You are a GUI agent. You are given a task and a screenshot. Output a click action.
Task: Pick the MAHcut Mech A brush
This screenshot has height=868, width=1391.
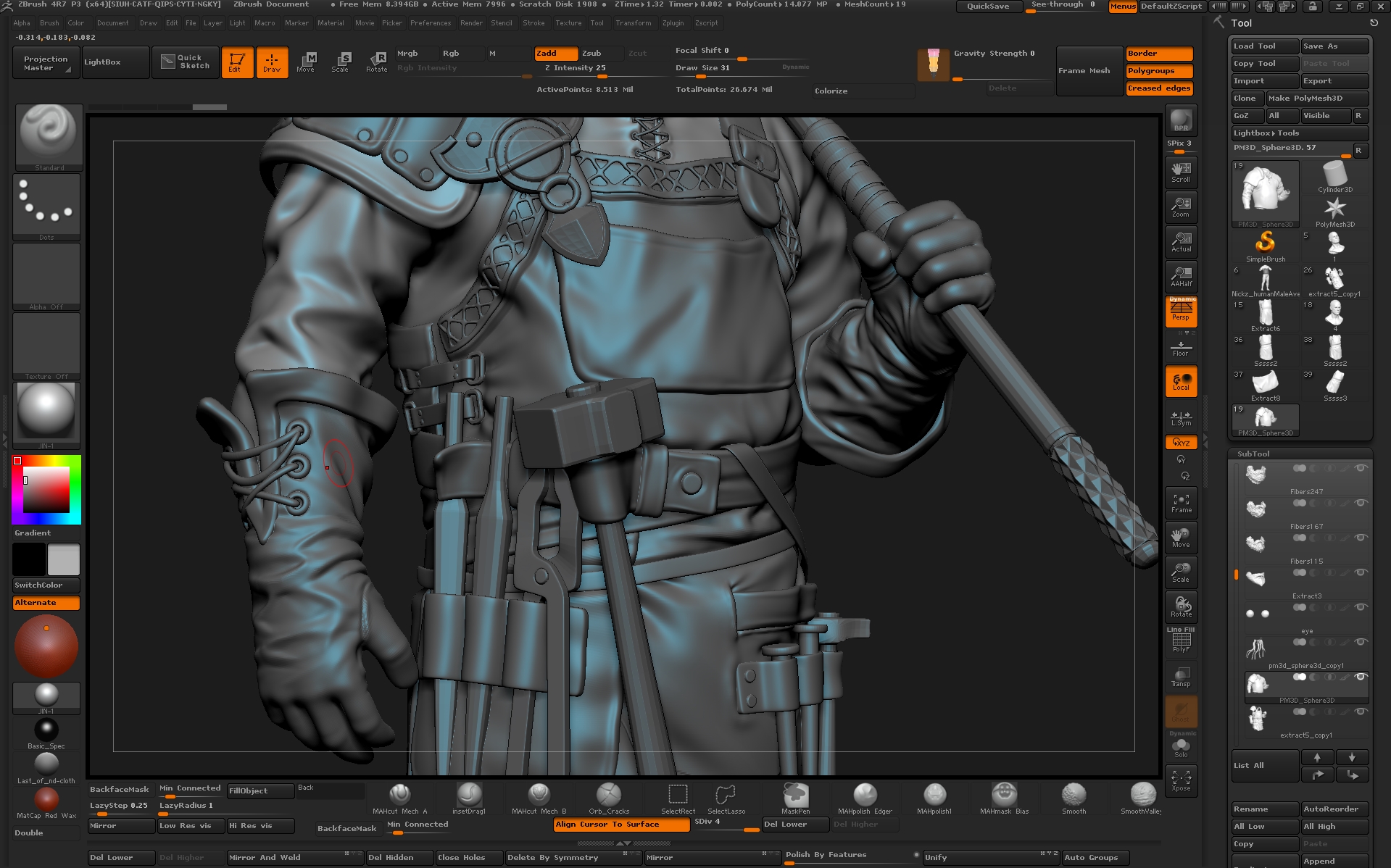pyautogui.click(x=399, y=799)
